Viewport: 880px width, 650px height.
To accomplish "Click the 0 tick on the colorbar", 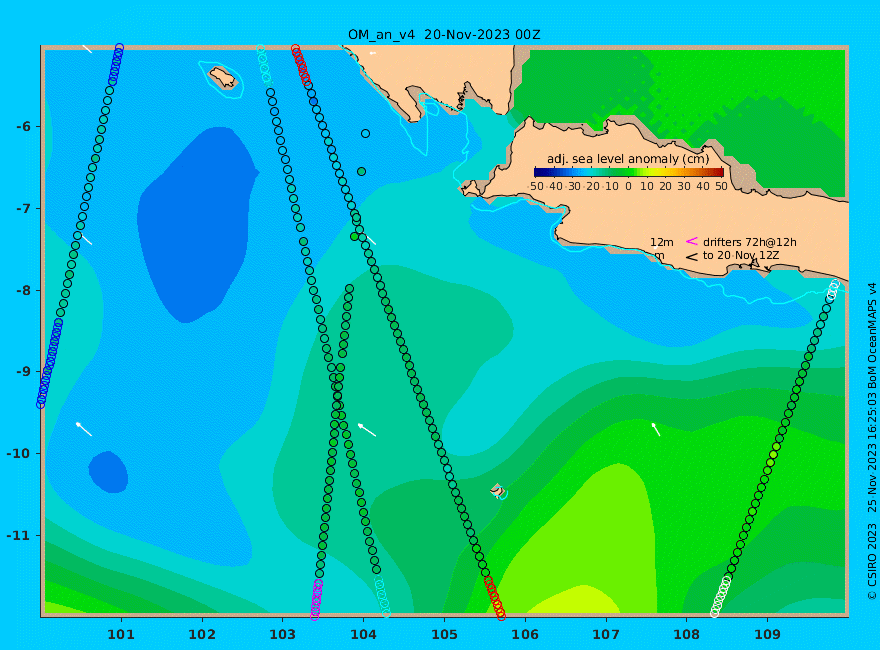I will tap(629, 186).
